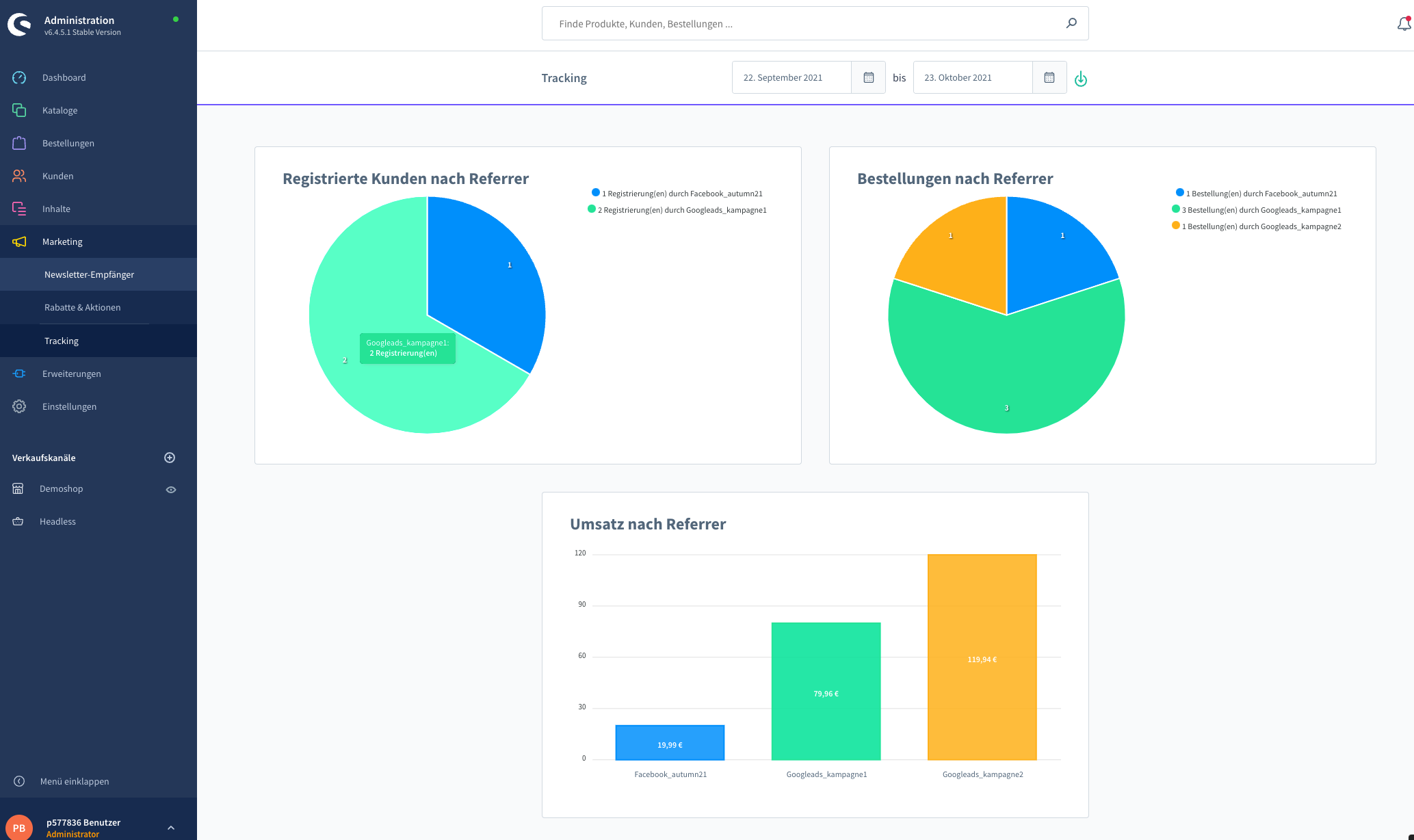Click the green download export icon

pos(1081,79)
